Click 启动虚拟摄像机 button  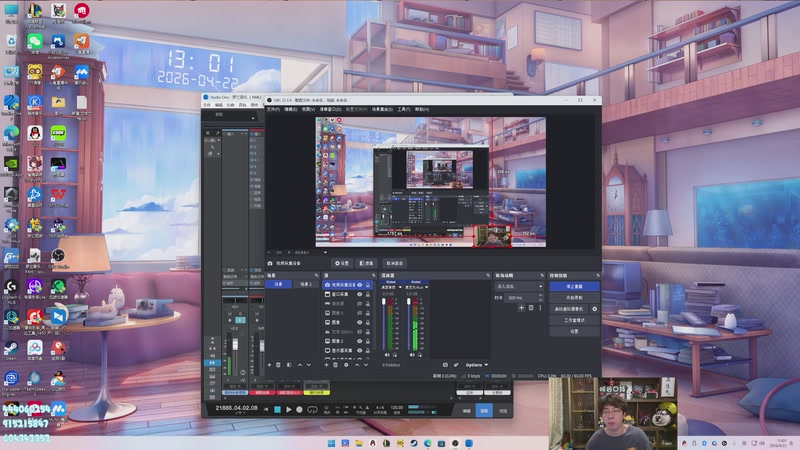tap(569, 309)
